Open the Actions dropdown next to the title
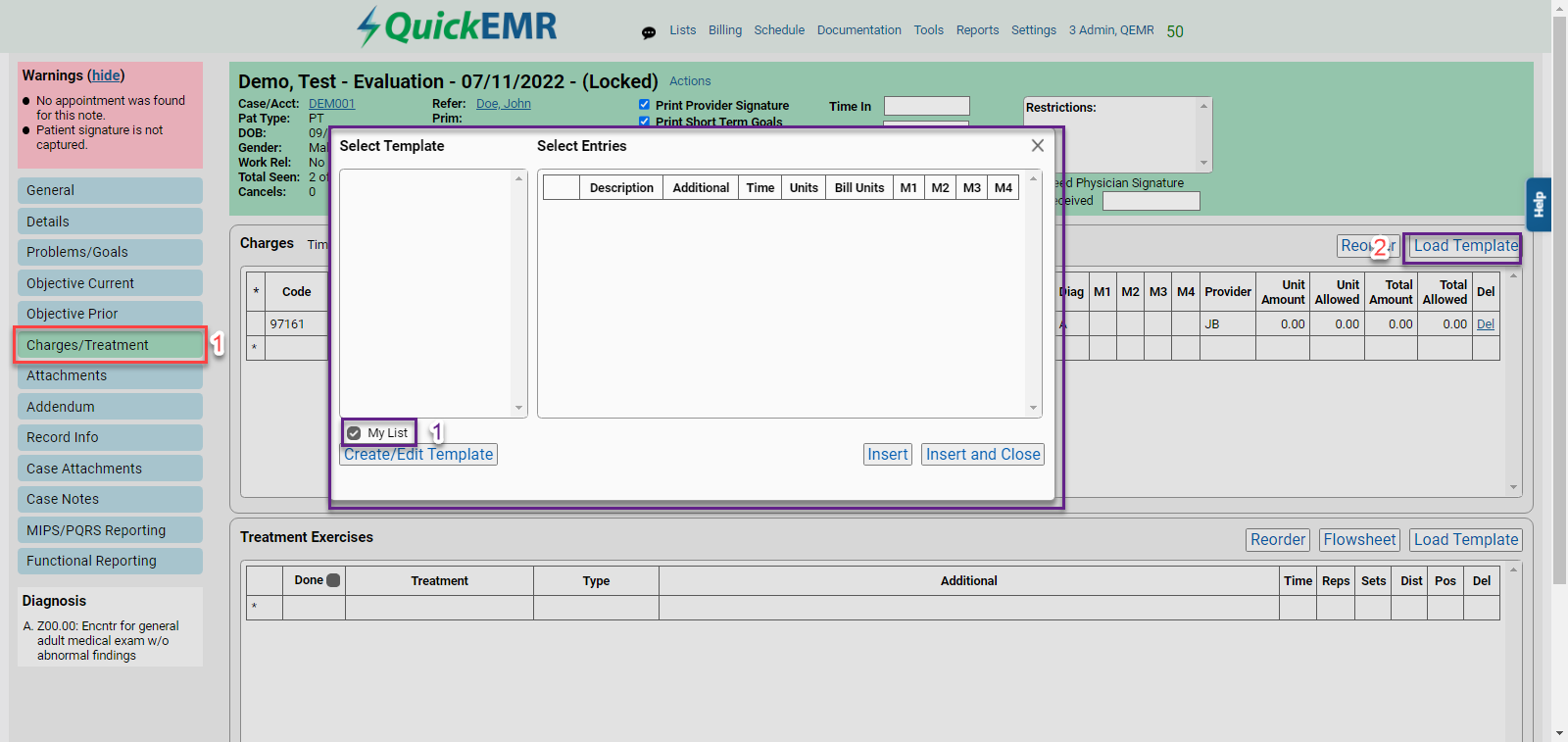The image size is (1568, 742). tap(690, 81)
